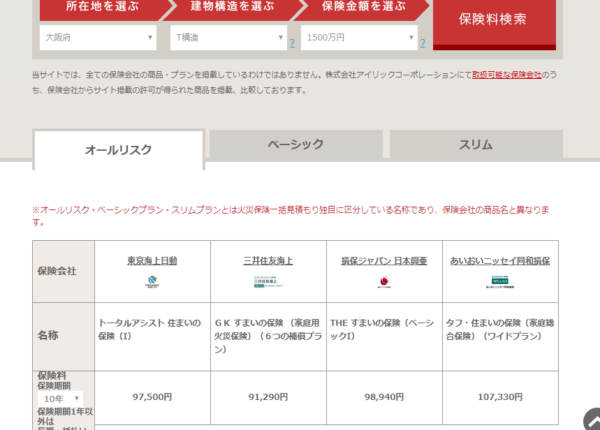Open the 東京海上日動 company link
Screen dimensions: 600x430
tap(152, 261)
